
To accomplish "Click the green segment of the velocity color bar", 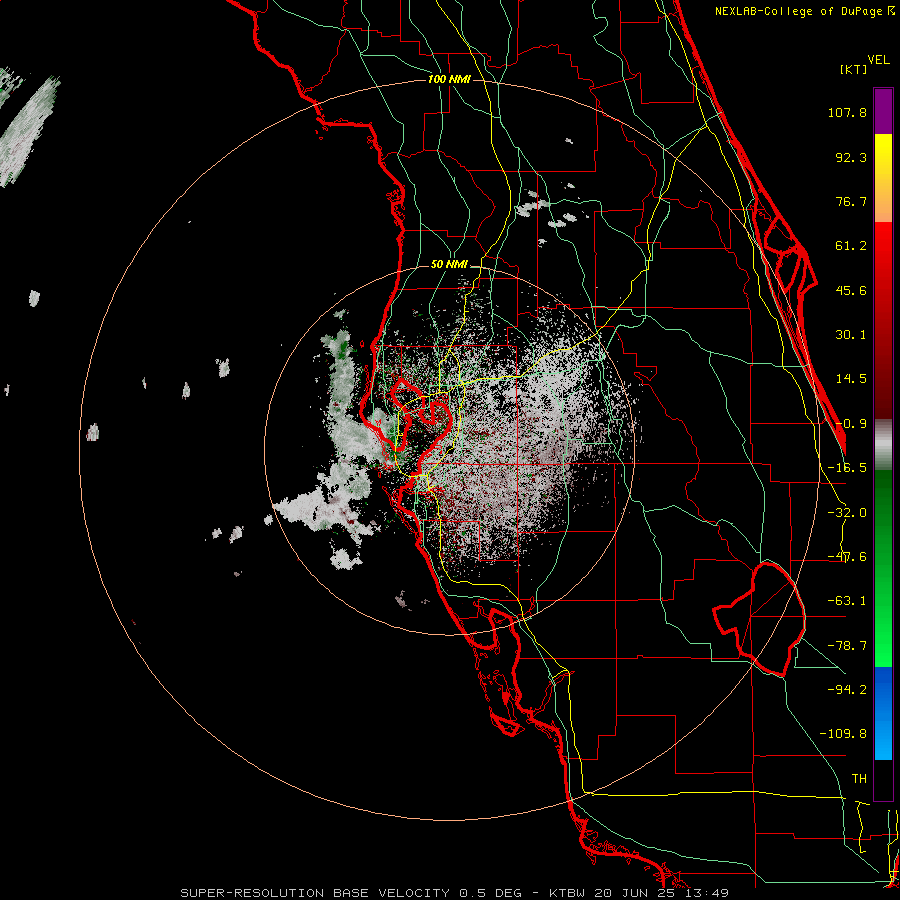I will pos(883,568).
